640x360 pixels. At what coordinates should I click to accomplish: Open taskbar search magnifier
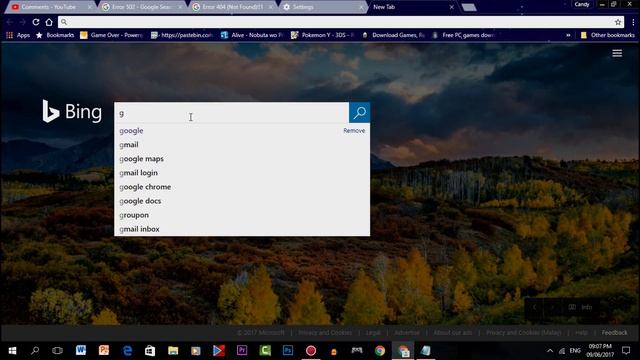[35, 351]
